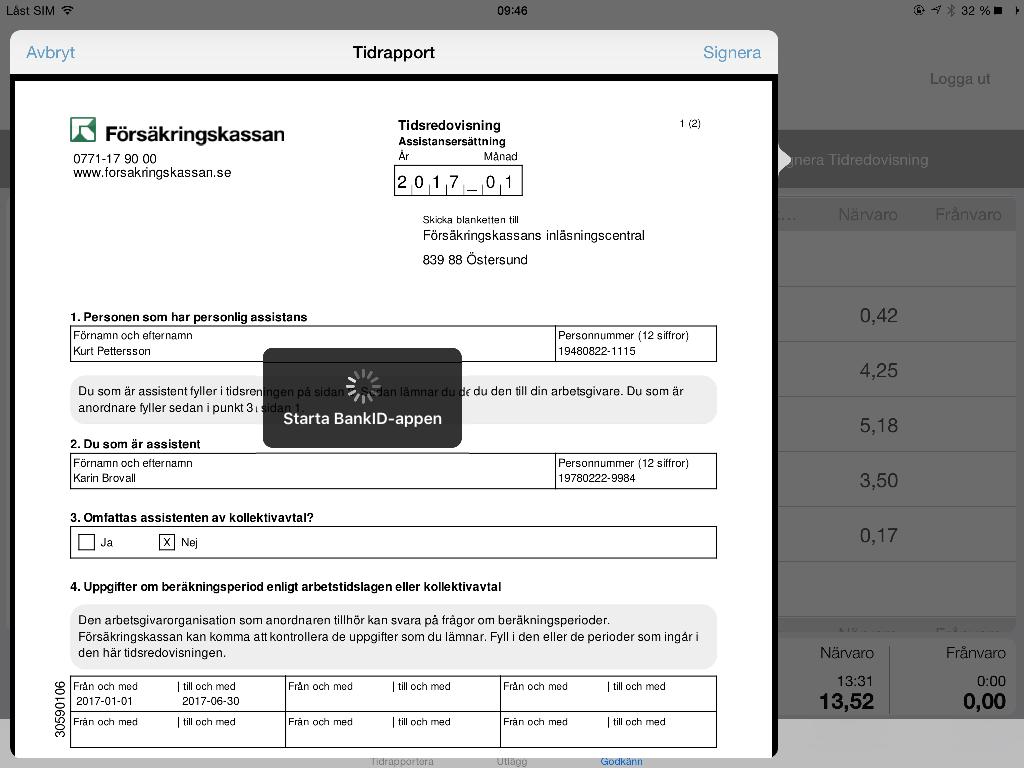Image resolution: width=1024 pixels, height=768 pixels.
Task: Click the page indicator 1 (2)
Action: click(690, 123)
